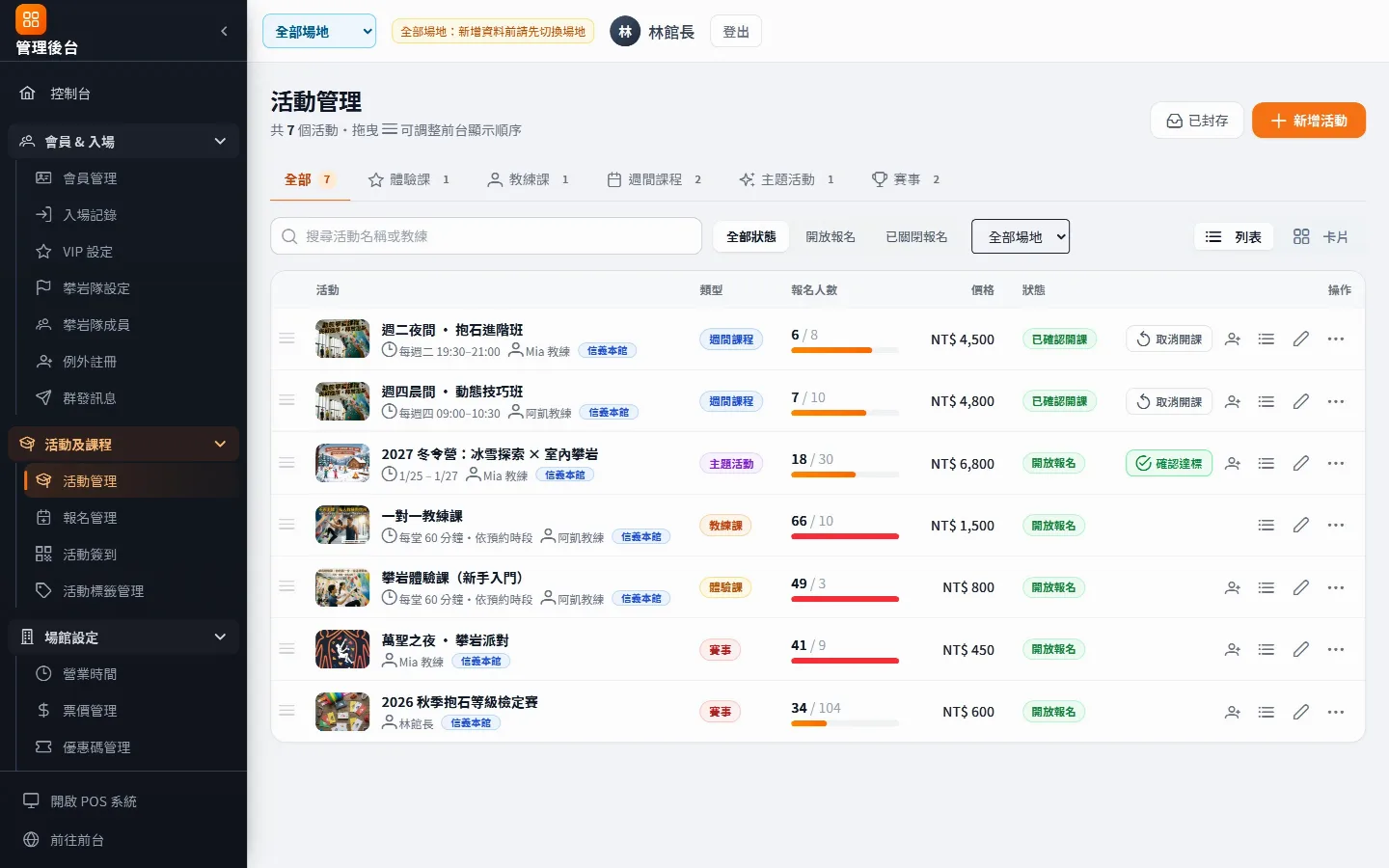Click the edit pencil for 週二夜間 抱石進階班

tap(1301, 339)
